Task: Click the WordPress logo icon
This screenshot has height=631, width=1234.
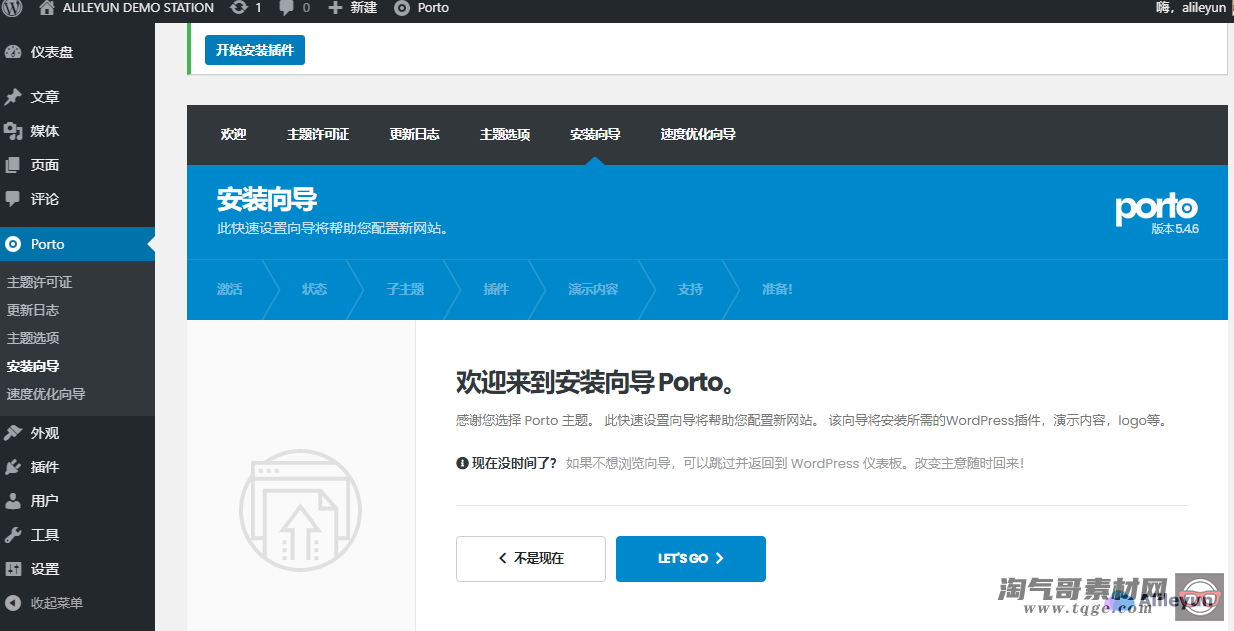Action: click(12, 8)
